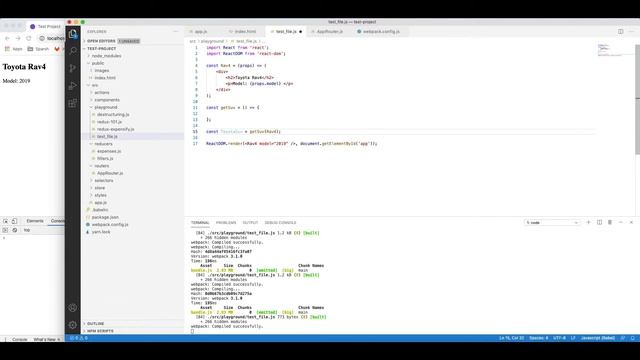640x360 pixels.
Task: Expand the NPM SCRIPTS section
Action: point(100,331)
